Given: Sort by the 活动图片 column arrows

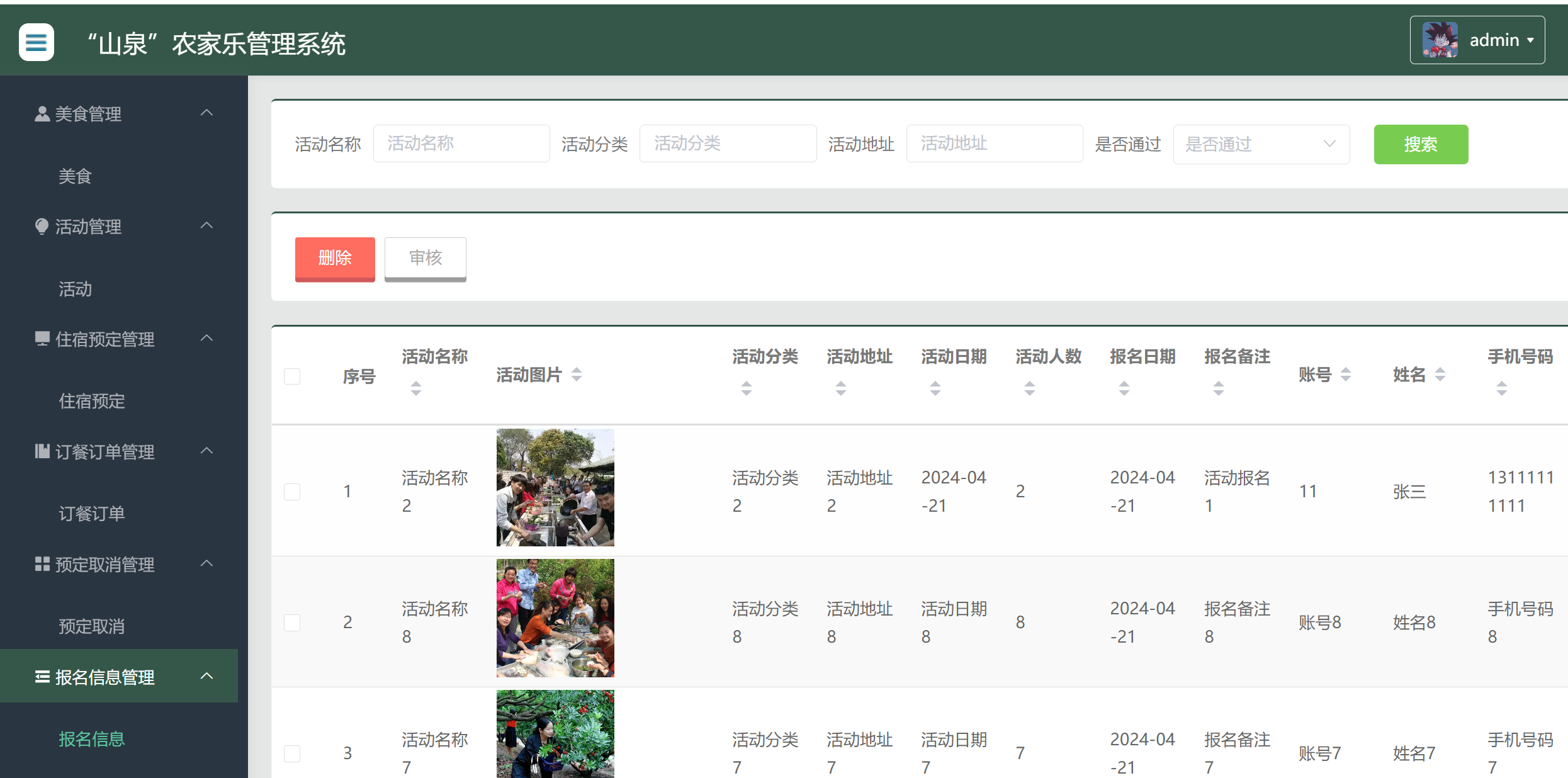Looking at the screenshot, I should pyautogui.click(x=577, y=375).
